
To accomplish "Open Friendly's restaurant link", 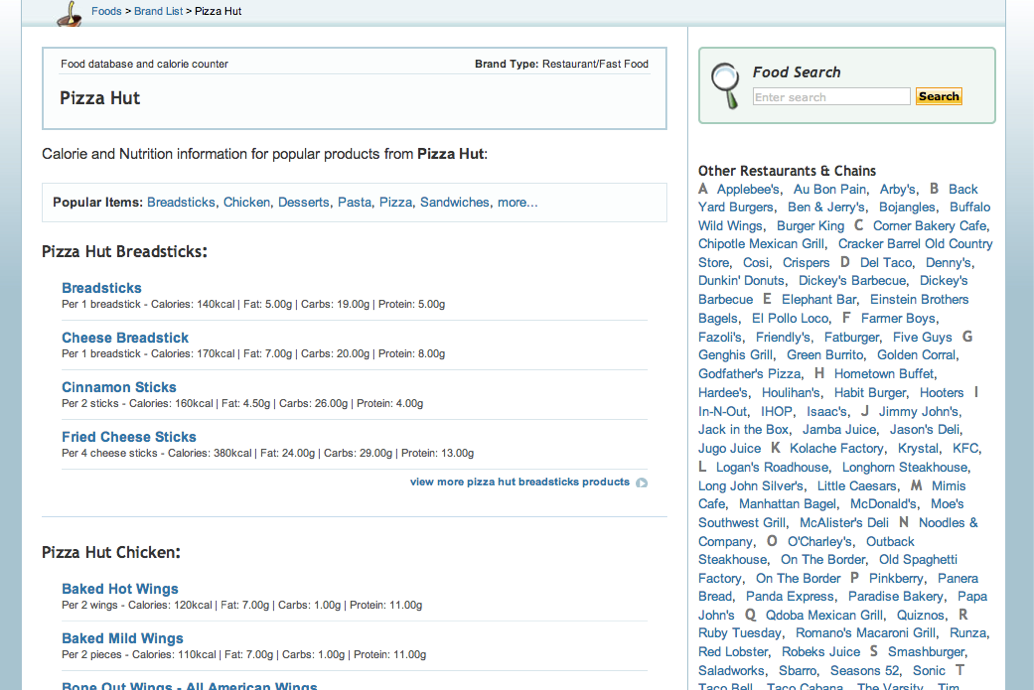I will pos(783,337).
